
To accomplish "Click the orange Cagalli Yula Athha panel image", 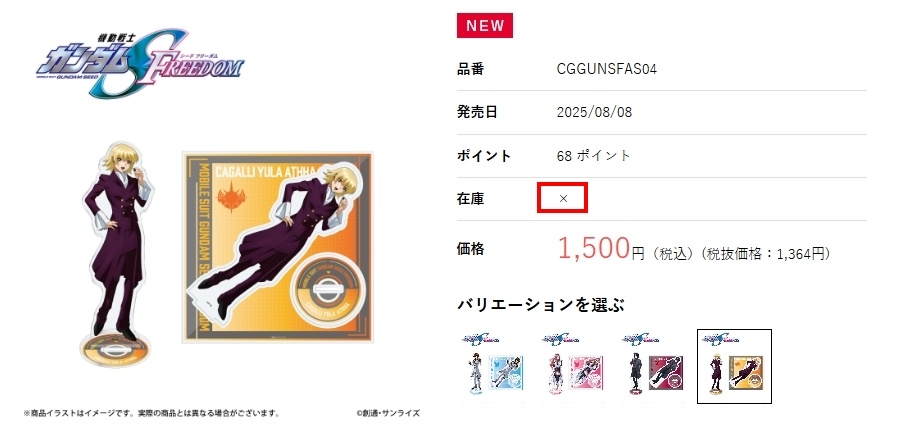I will (x=278, y=247).
